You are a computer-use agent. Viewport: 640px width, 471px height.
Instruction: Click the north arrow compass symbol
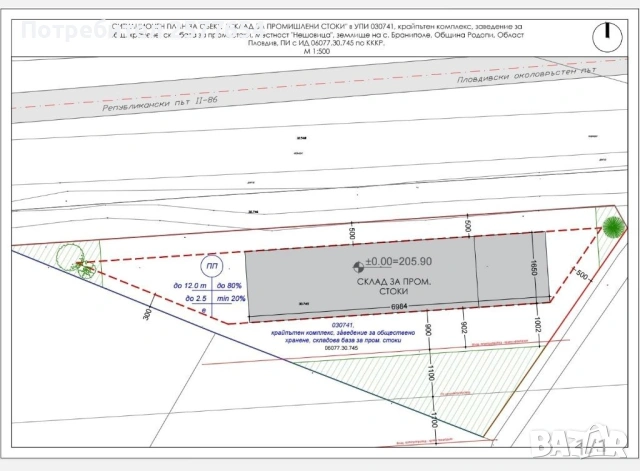[607, 37]
